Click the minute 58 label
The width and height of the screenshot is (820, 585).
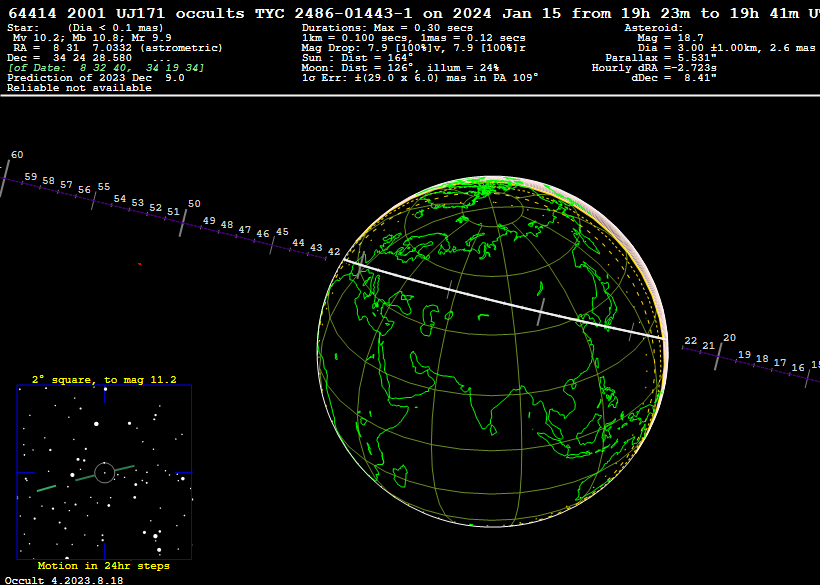pyautogui.click(x=49, y=181)
